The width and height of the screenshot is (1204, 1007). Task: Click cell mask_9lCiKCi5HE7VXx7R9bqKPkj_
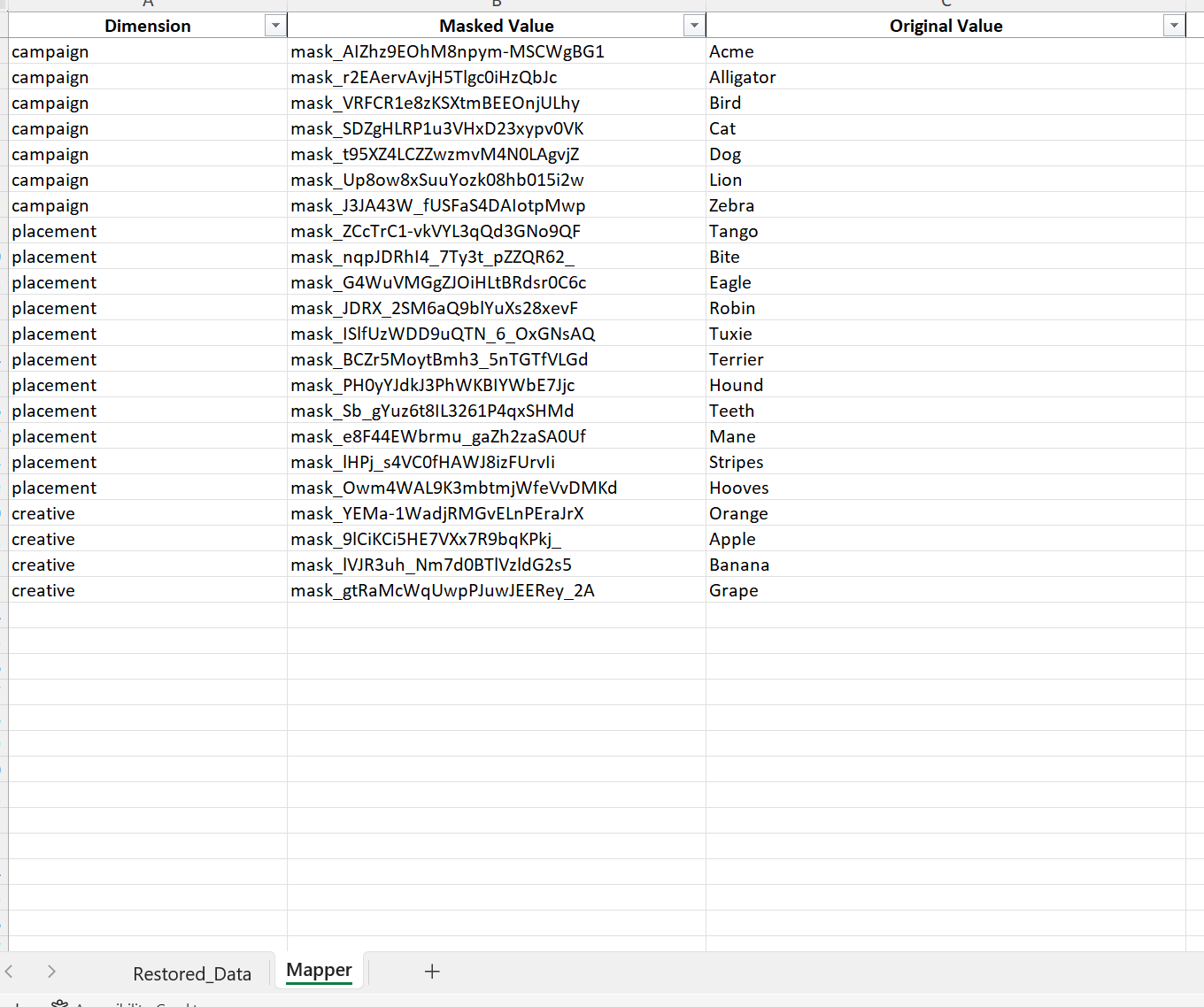[497, 539]
